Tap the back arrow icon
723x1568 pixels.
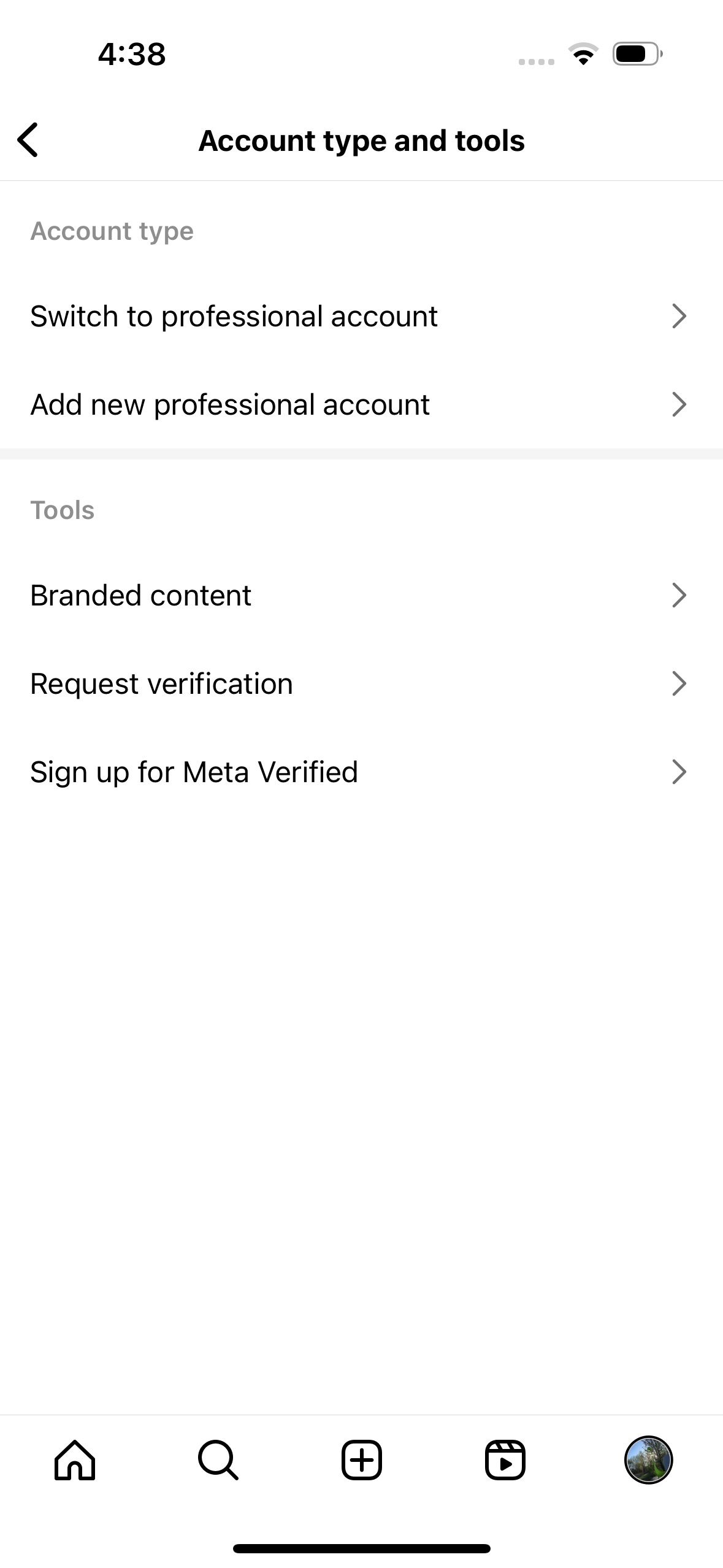click(28, 140)
